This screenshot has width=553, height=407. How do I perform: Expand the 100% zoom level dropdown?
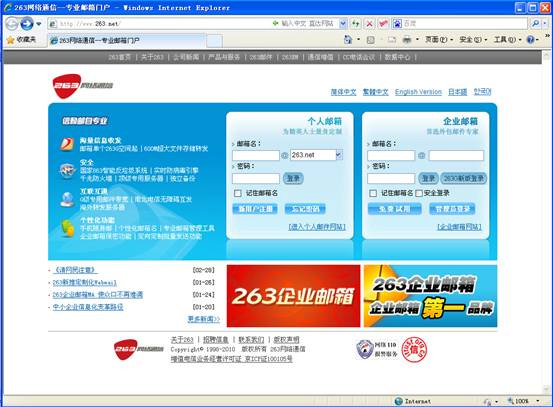(537, 401)
